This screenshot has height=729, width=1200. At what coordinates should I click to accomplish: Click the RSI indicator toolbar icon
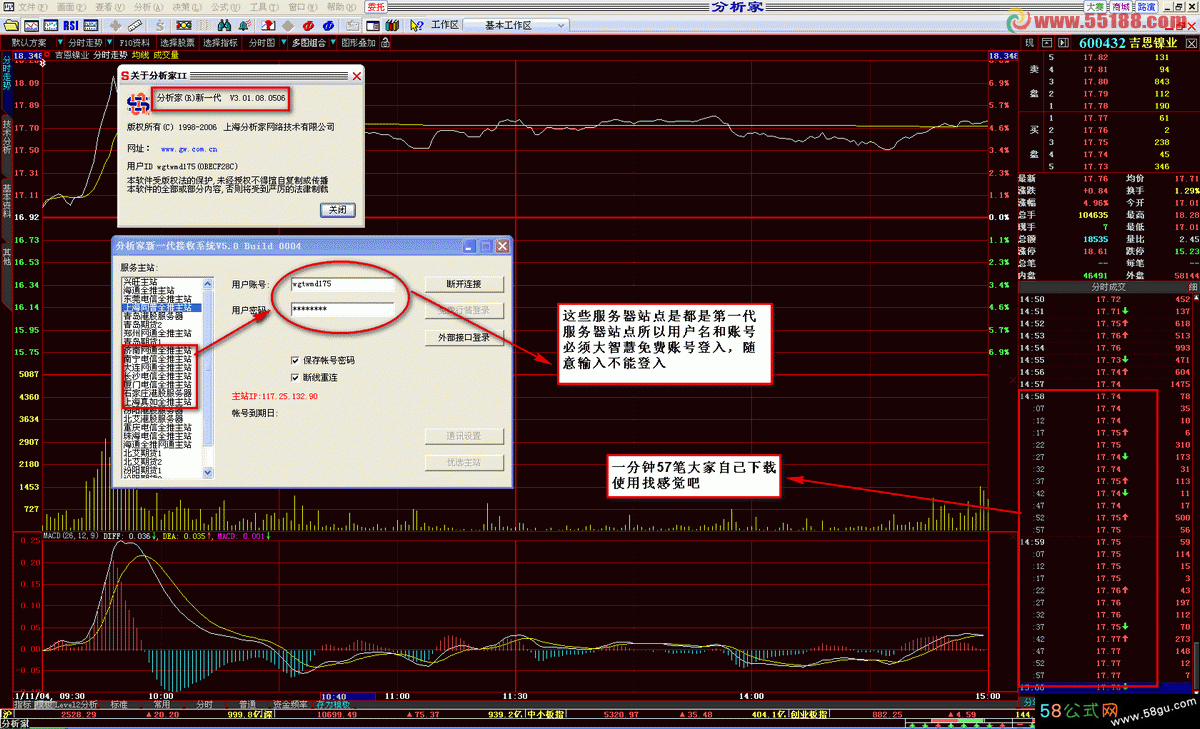71,24
